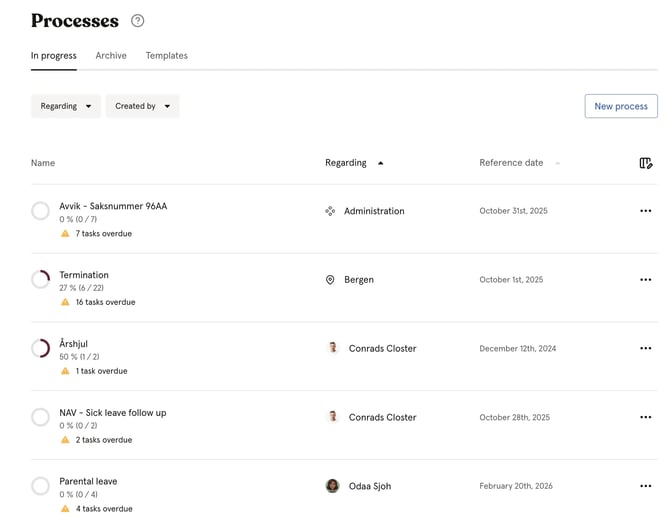Click the Odaa Sjoh name
This screenshot has height=522, width=670.
[x=370, y=486]
